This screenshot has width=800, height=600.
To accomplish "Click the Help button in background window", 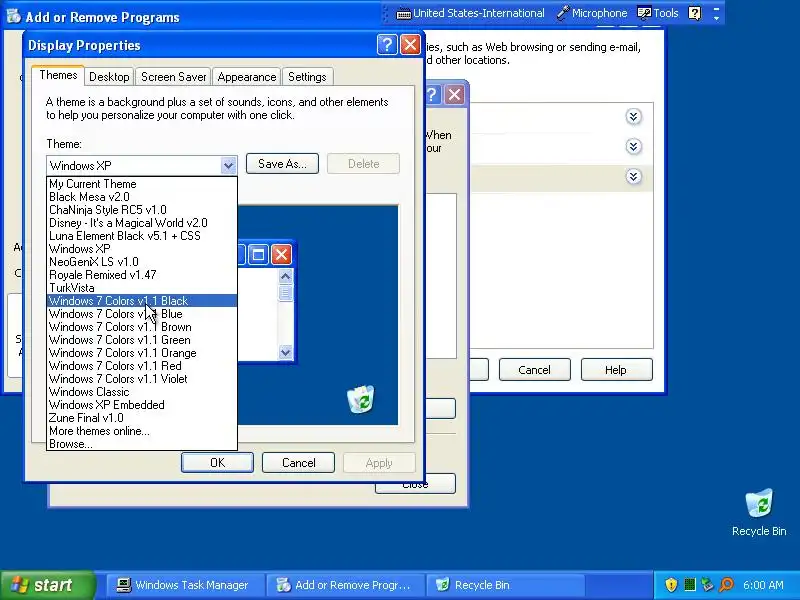I will point(616,370).
